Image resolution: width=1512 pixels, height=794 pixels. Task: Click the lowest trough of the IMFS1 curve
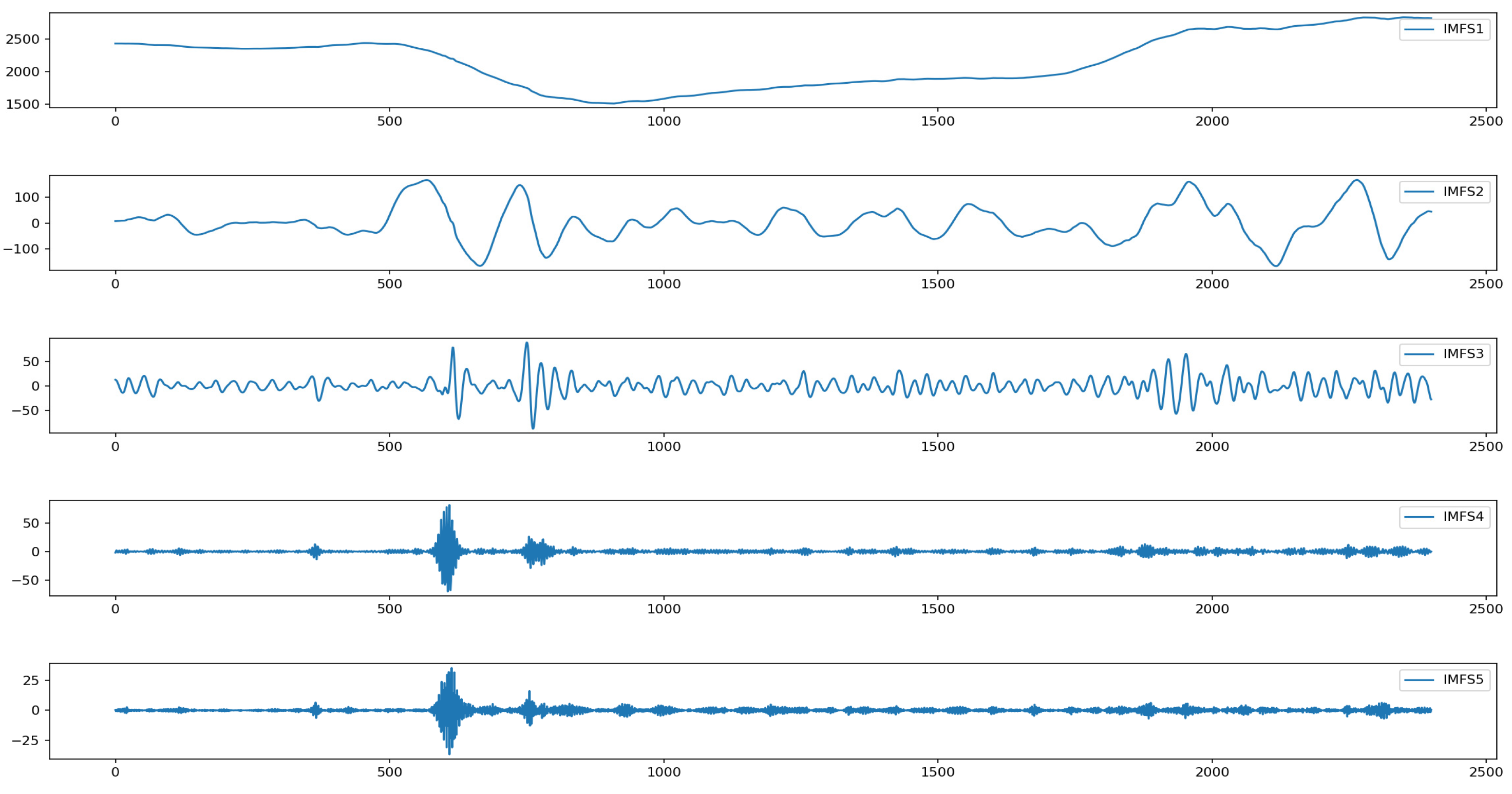tap(613, 103)
